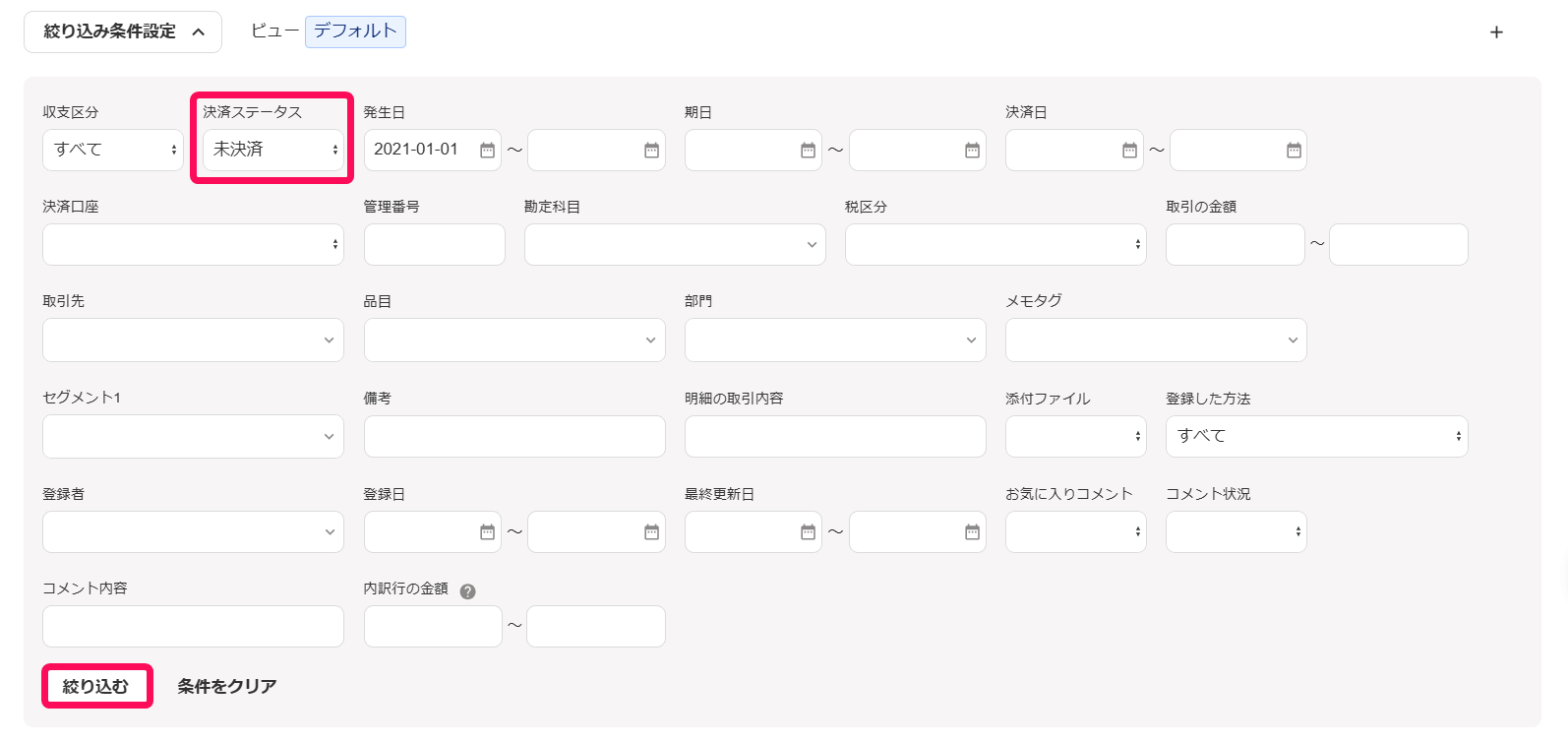Open calendar for 期日 start date

(x=808, y=150)
